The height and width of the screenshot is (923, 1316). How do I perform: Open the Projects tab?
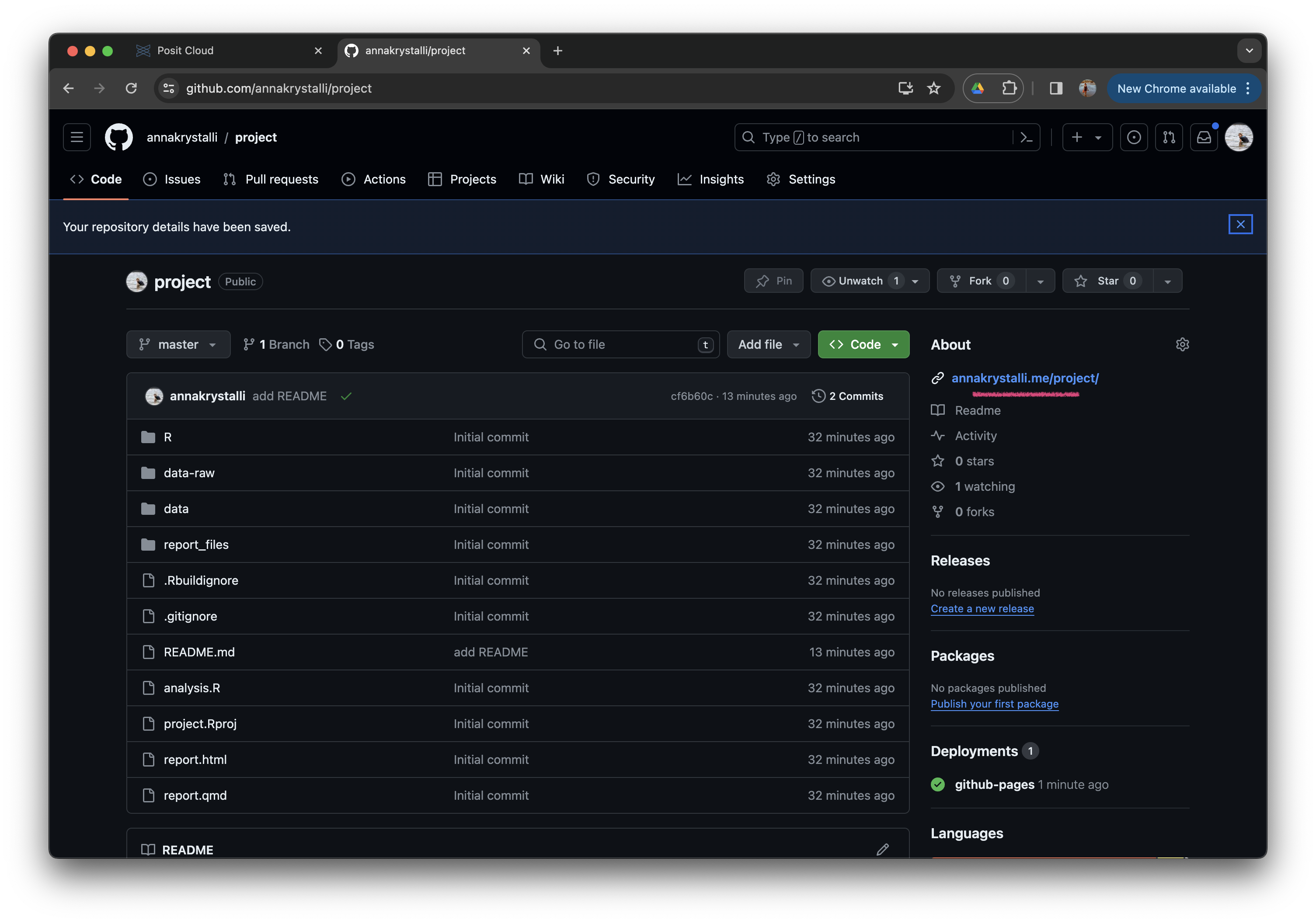pyautogui.click(x=463, y=179)
